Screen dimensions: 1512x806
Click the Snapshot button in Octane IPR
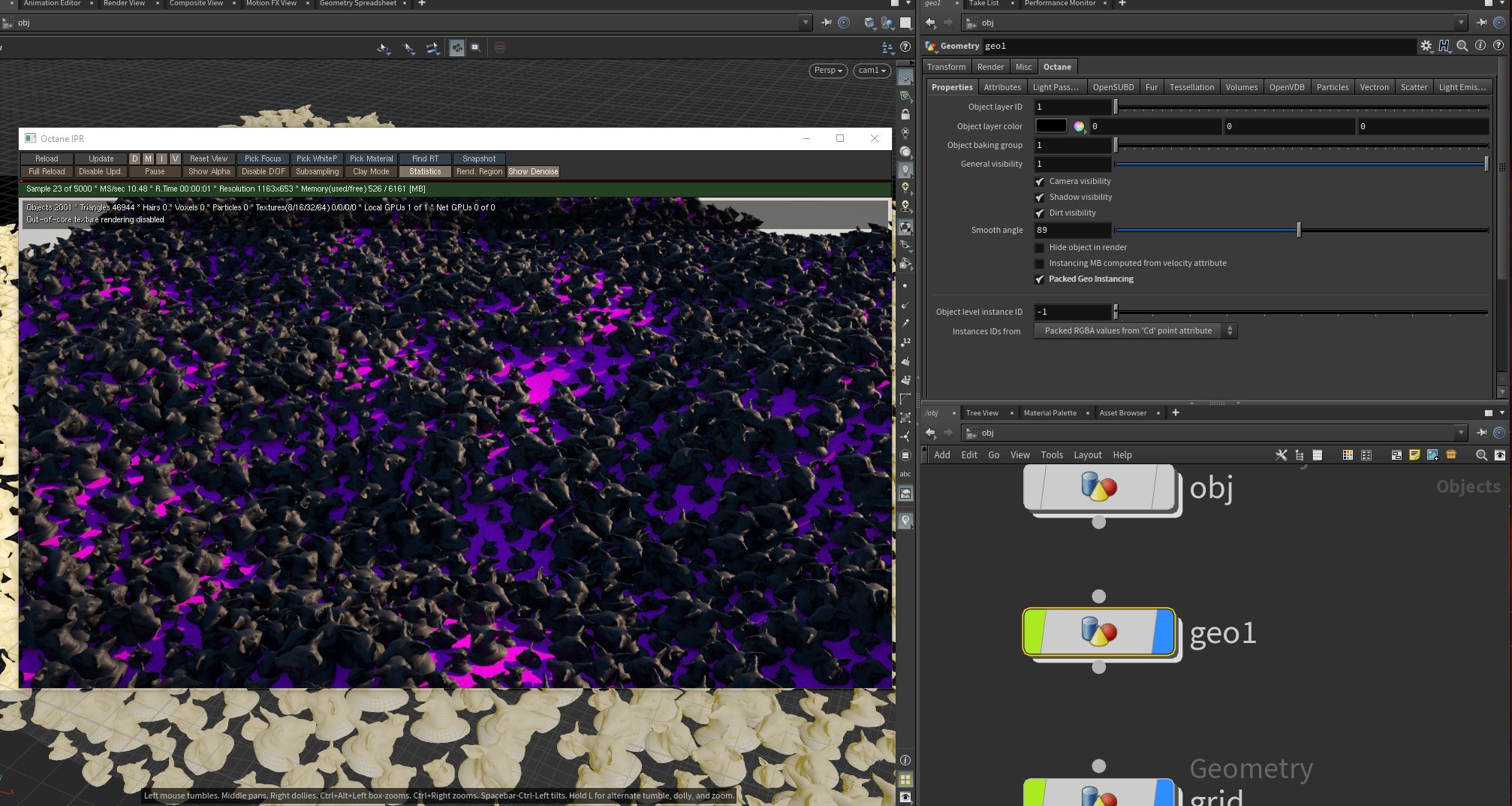coord(478,158)
